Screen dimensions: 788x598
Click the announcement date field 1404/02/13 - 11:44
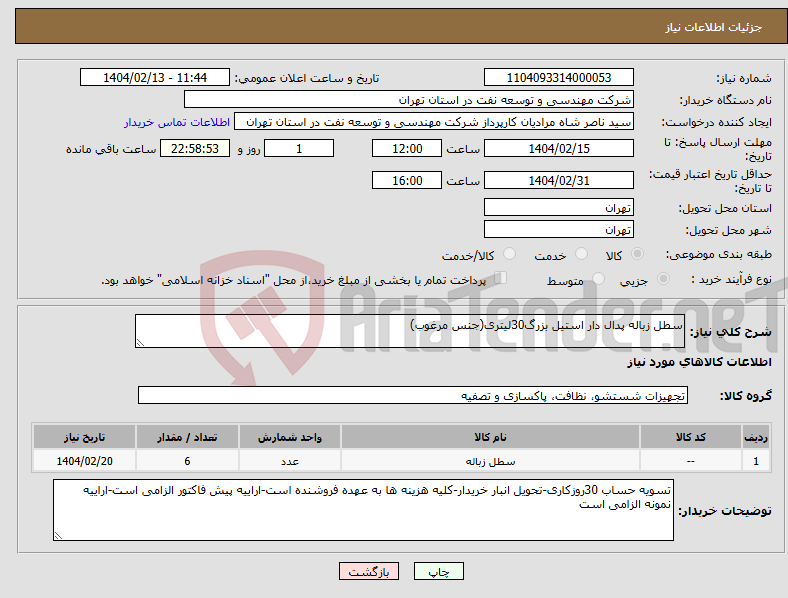tap(155, 77)
